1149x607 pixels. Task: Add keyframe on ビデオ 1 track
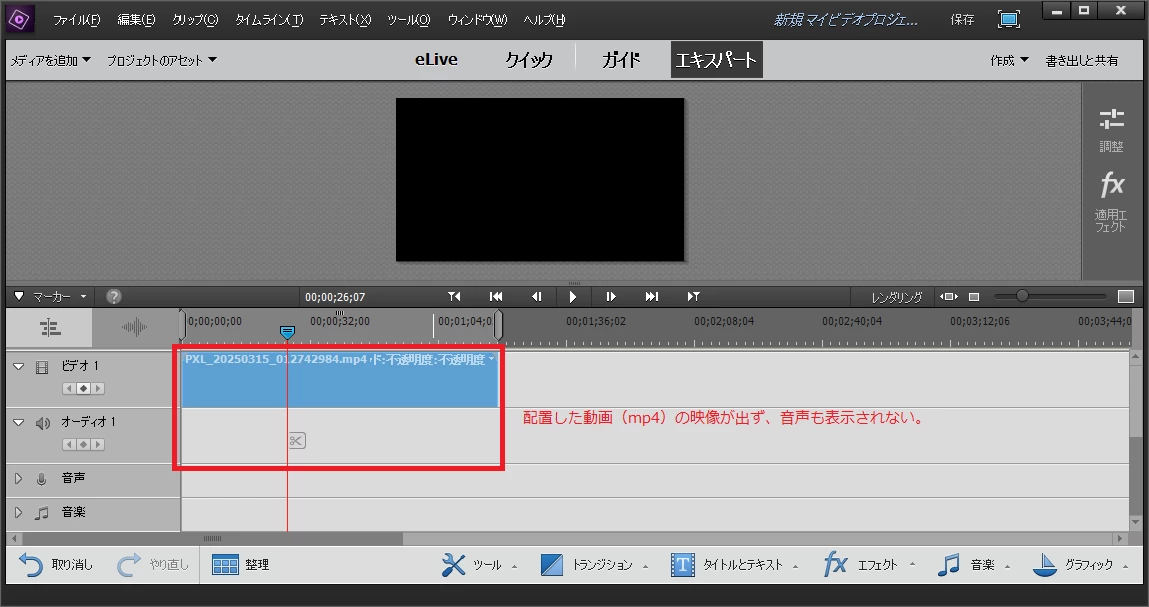[x=84, y=389]
